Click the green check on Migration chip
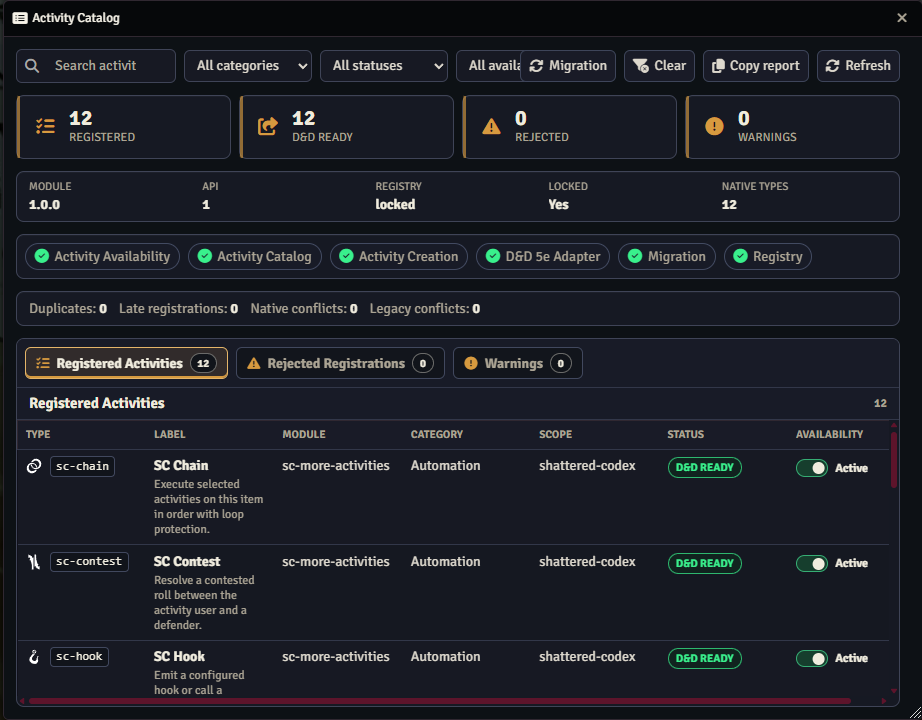 click(635, 256)
